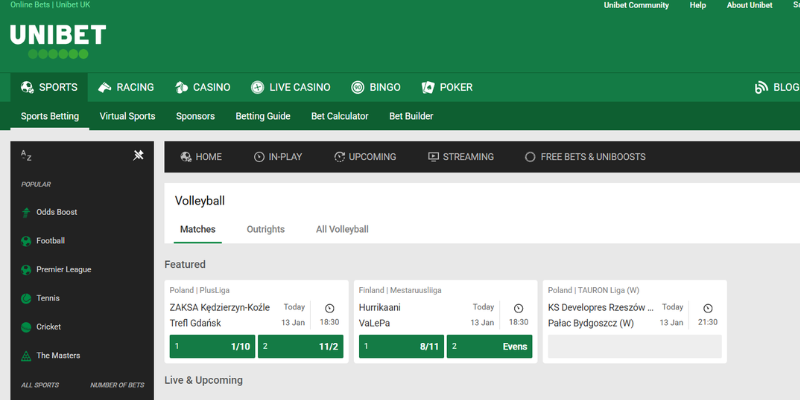Viewport: 800px width, 400px height.
Task: Open the Bet Calculator
Action: tap(340, 116)
